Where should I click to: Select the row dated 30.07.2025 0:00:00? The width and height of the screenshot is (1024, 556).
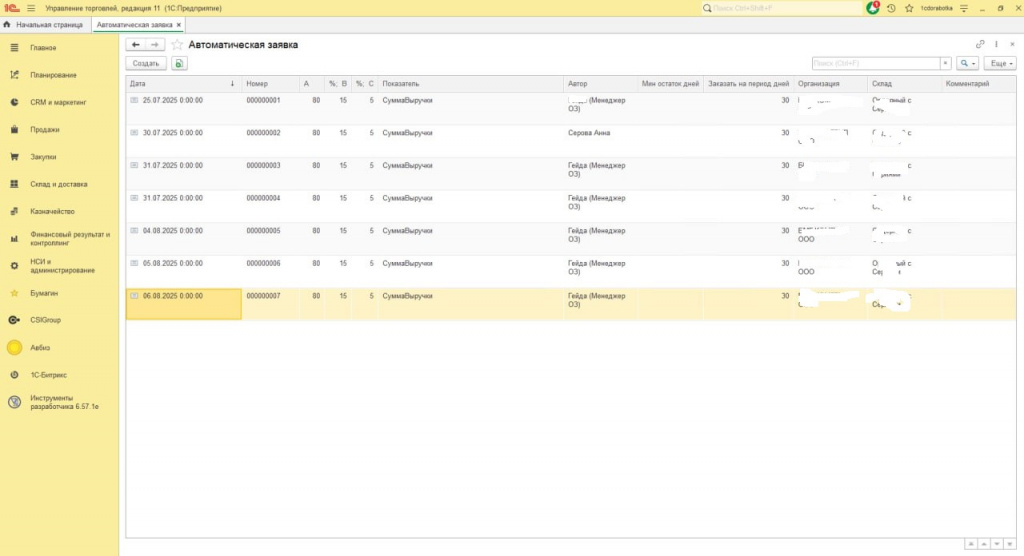point(571,140)
